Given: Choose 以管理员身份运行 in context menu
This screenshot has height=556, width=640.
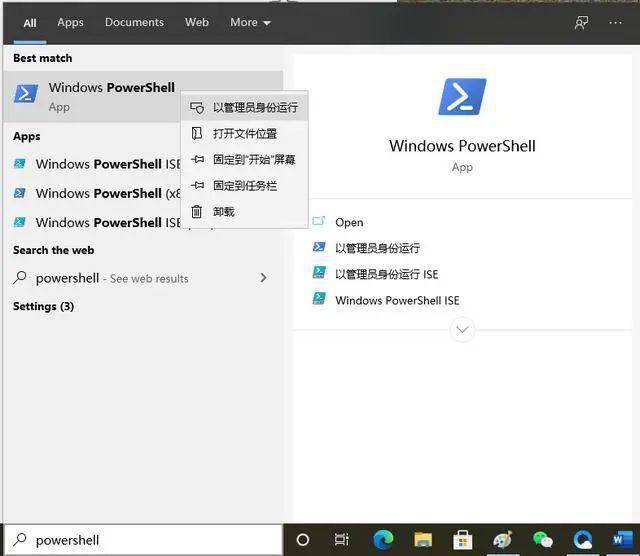Looking at the screenshot, I should coord(244,108).
